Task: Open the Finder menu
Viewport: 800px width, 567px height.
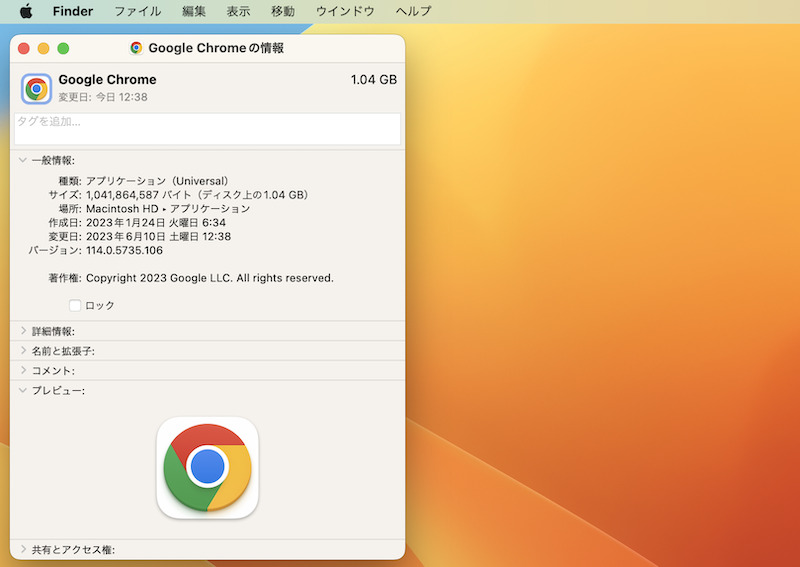Action: coord(73,11)
